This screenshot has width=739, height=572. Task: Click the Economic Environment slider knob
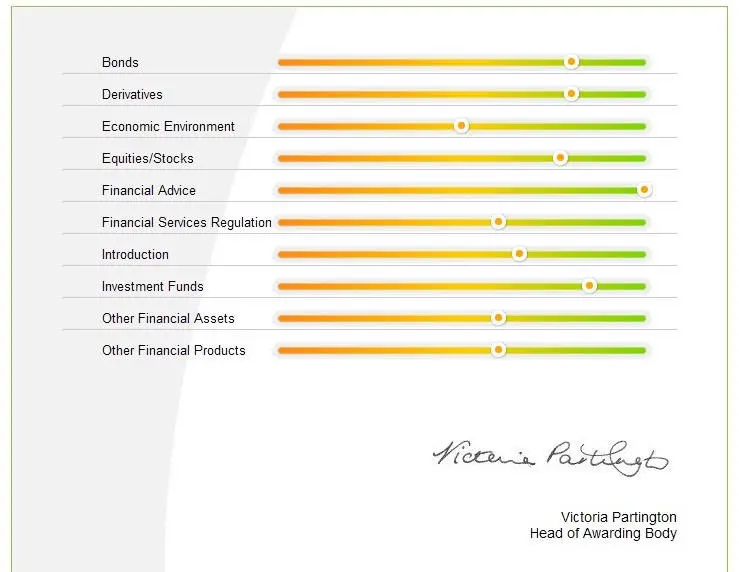click(x=461, y=126)
